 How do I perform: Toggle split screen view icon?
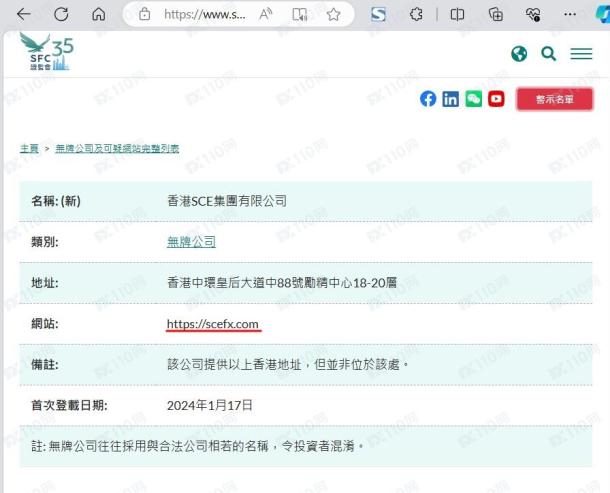(x=457, y=15)
